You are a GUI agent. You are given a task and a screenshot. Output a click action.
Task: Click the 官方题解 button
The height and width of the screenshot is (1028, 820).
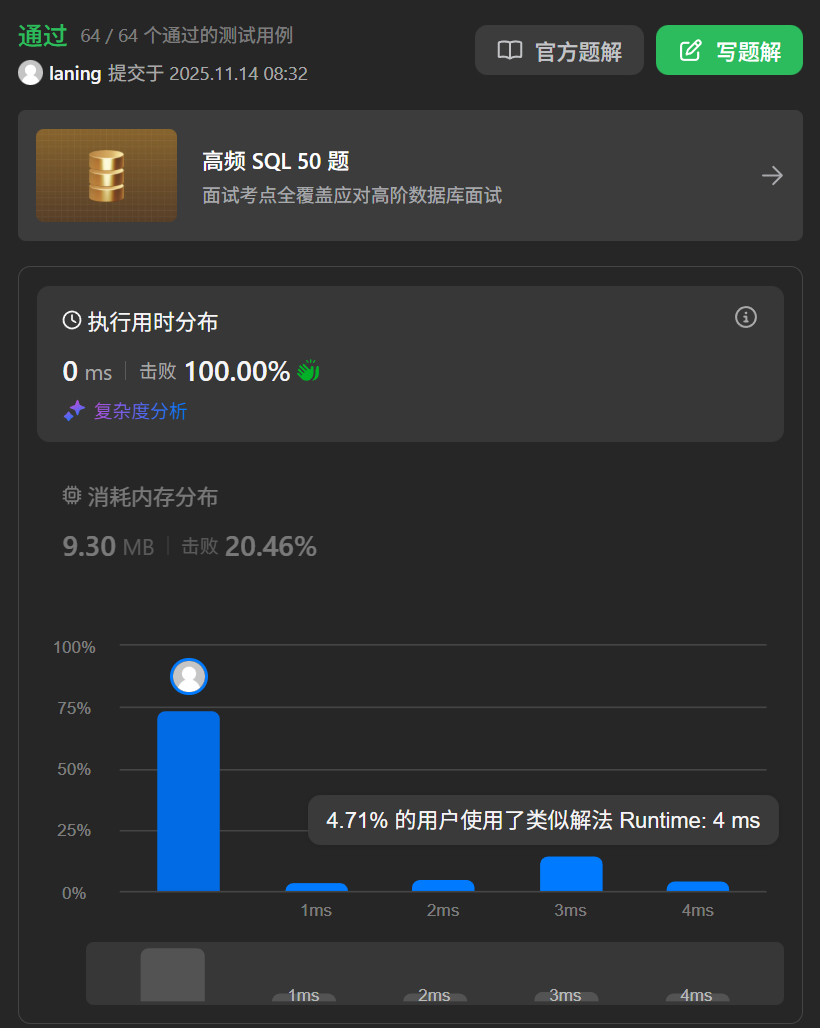(x=559, y=50)
